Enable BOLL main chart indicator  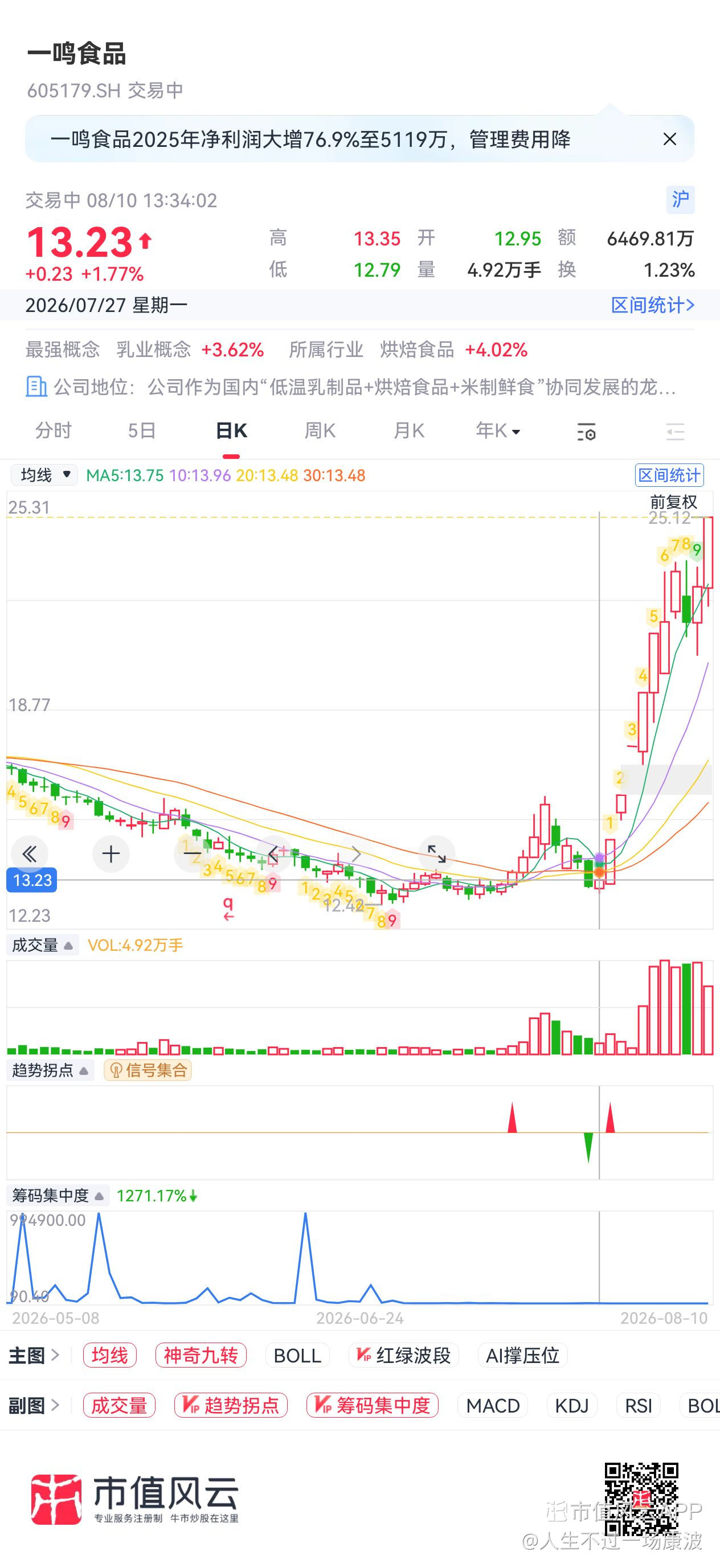[x=297, y=1356]
